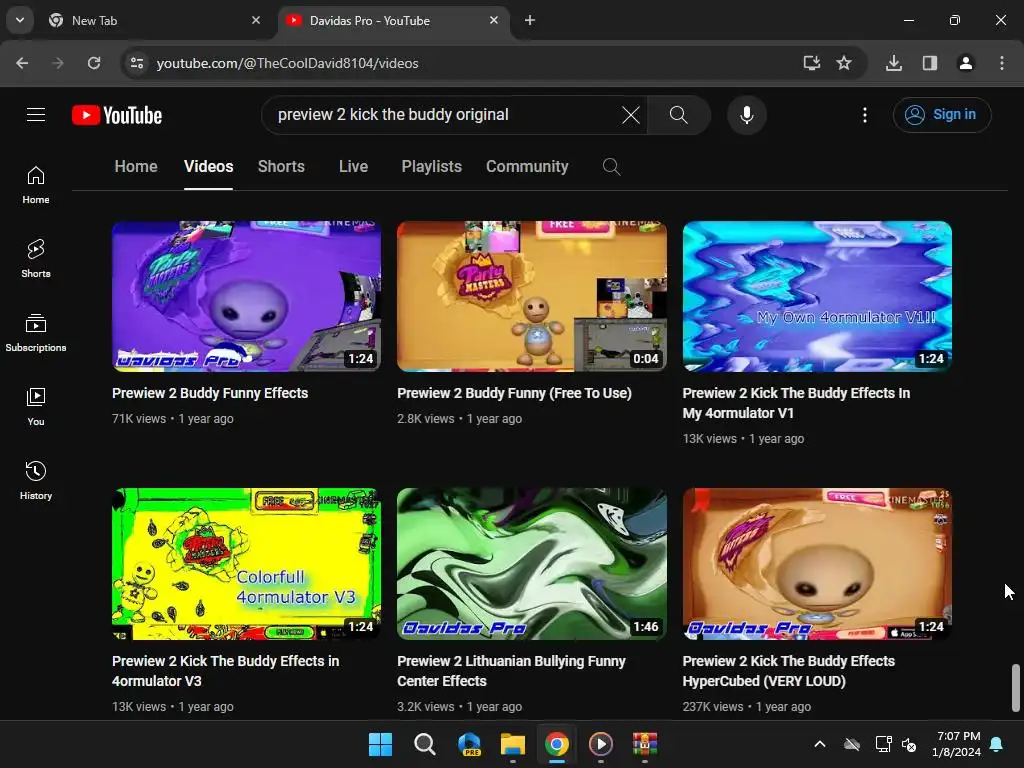The height and width of the screenshot is (768, 1024).
Task: Start voice search with the microphone icon
Action: tap(746, 115)
